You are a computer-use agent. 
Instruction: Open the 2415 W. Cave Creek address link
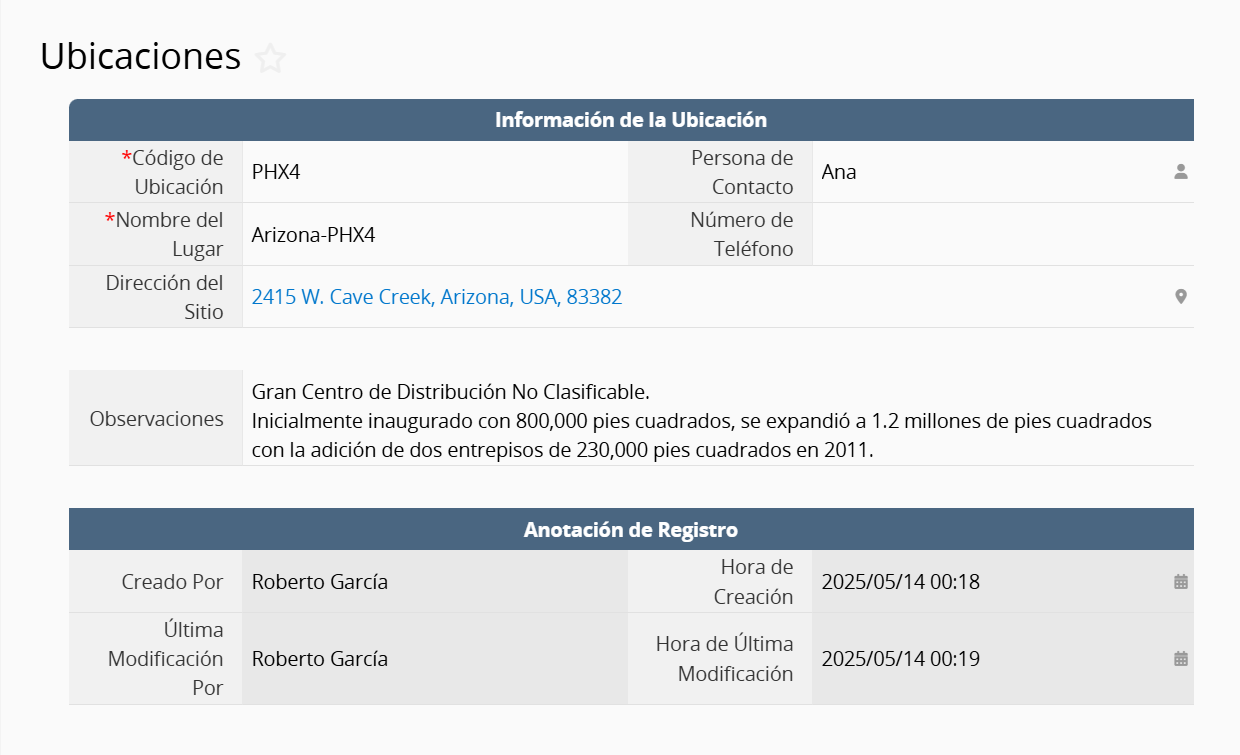(437, 297)
